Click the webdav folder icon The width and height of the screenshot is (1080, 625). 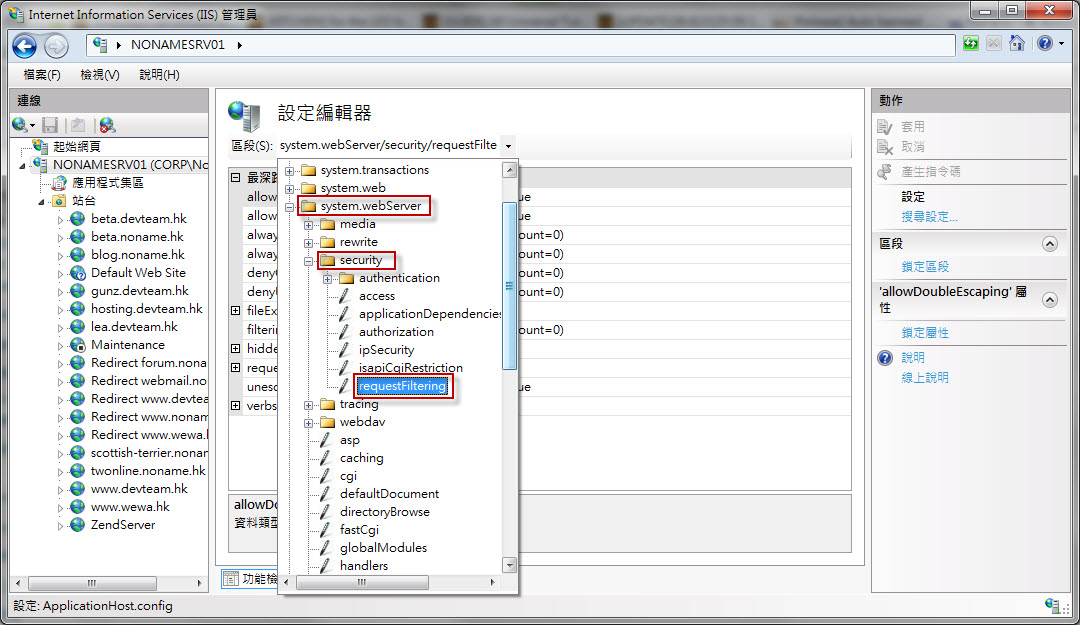click(x=328, y=422)
